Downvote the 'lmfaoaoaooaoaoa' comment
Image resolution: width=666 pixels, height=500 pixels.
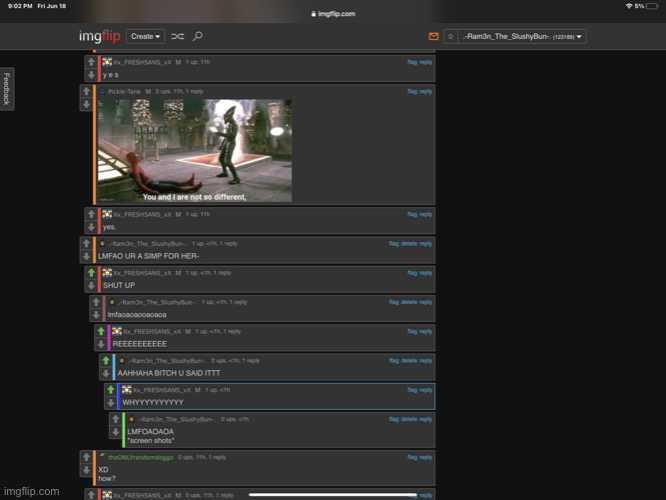pos(96,315)
